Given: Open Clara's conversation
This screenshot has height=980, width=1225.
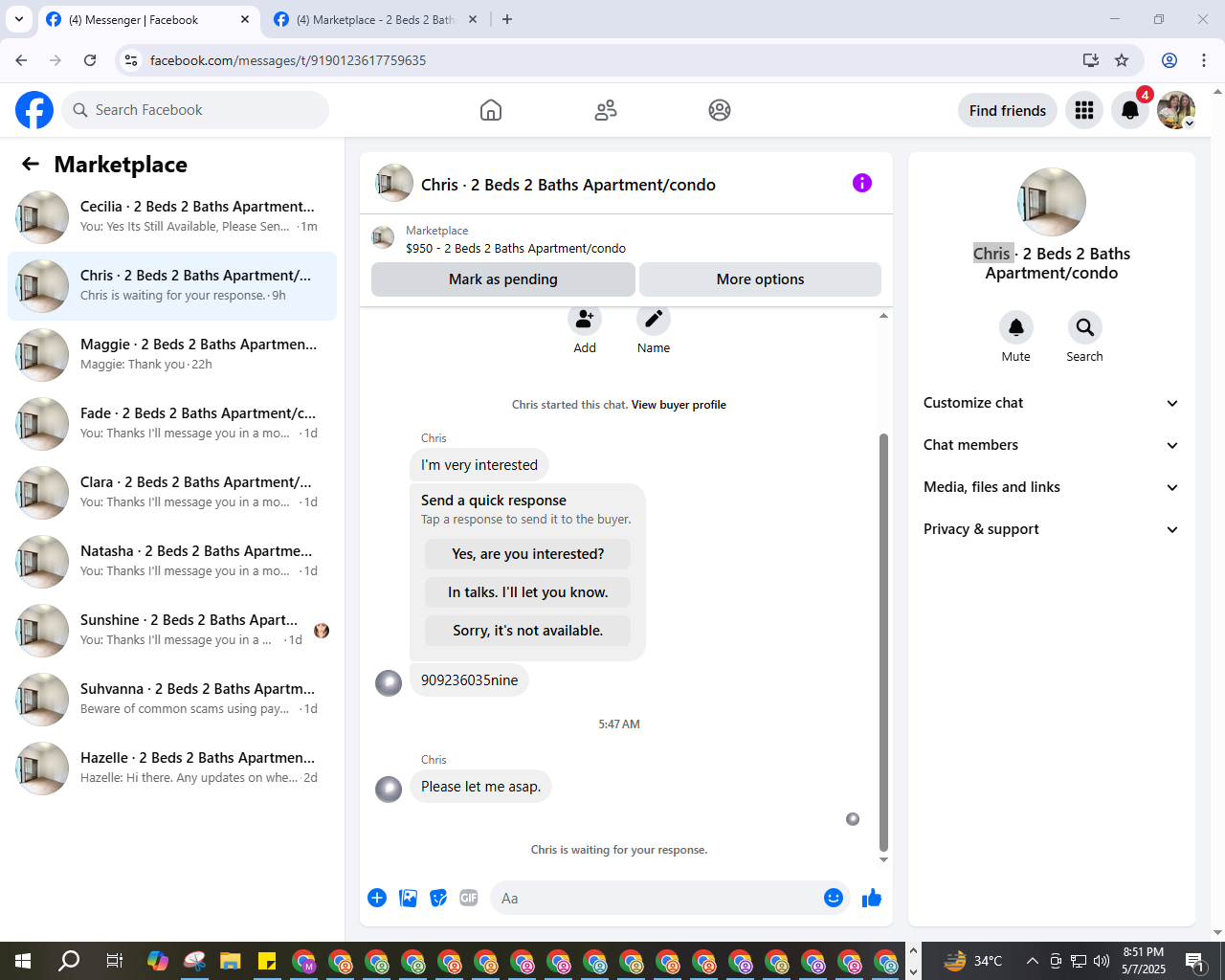Looking at the screenshot, I should coord(172,492).
